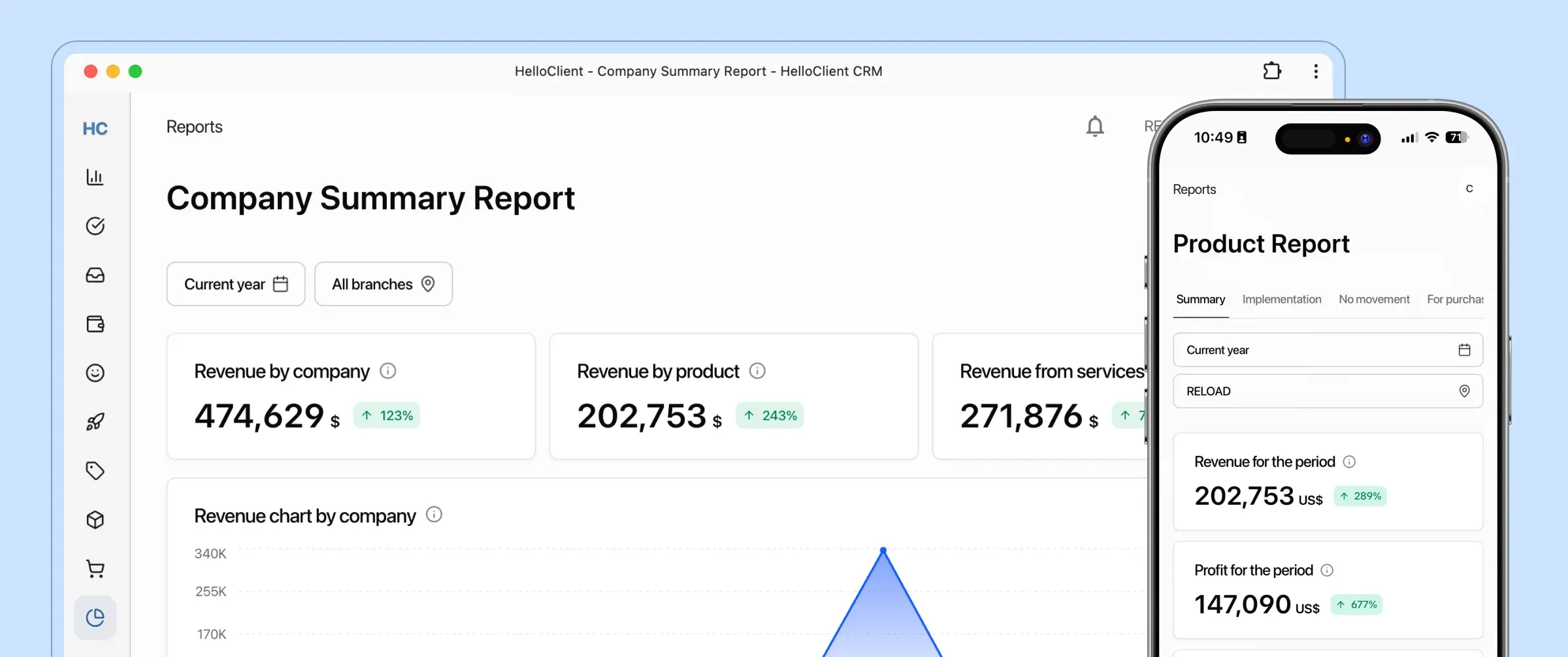The image size is (1568, 657).
Task: Open the inbox section from the sidebar
Action: (x=95, y=275)
